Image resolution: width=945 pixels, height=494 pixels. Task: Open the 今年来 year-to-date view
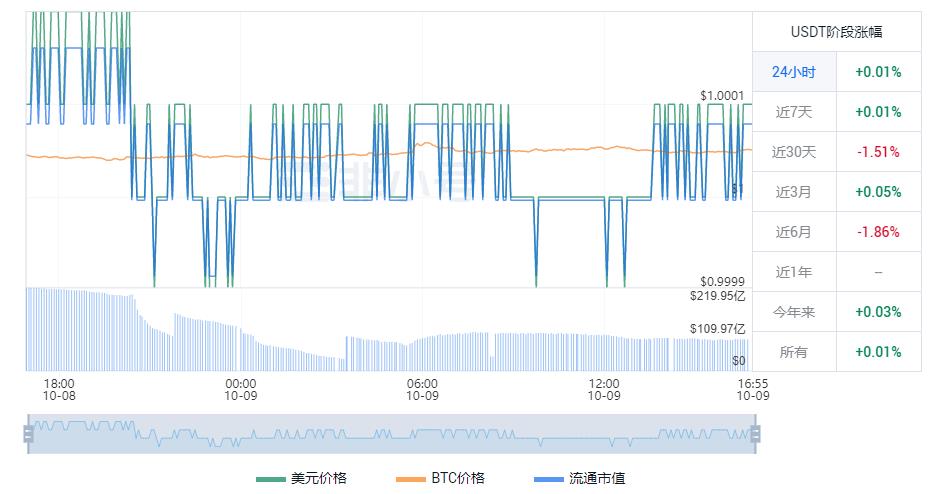pyautogui.click(x=794, y=312)
